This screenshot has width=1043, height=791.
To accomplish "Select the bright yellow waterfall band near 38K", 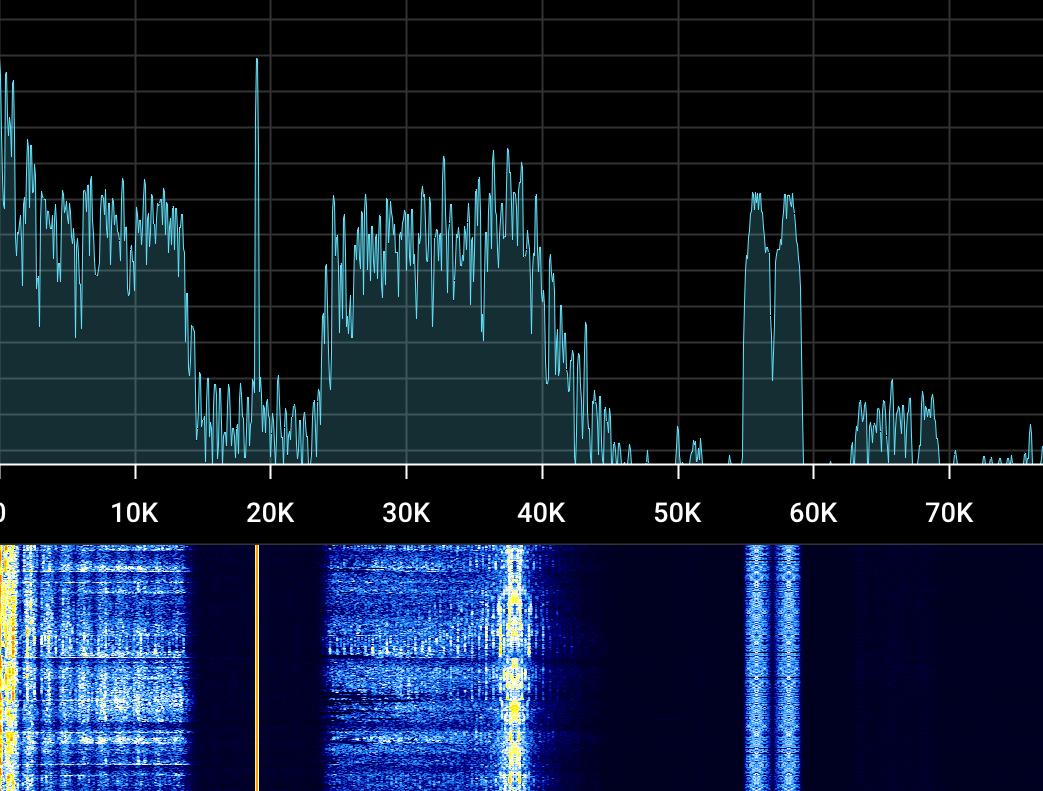I will (514, 667).
